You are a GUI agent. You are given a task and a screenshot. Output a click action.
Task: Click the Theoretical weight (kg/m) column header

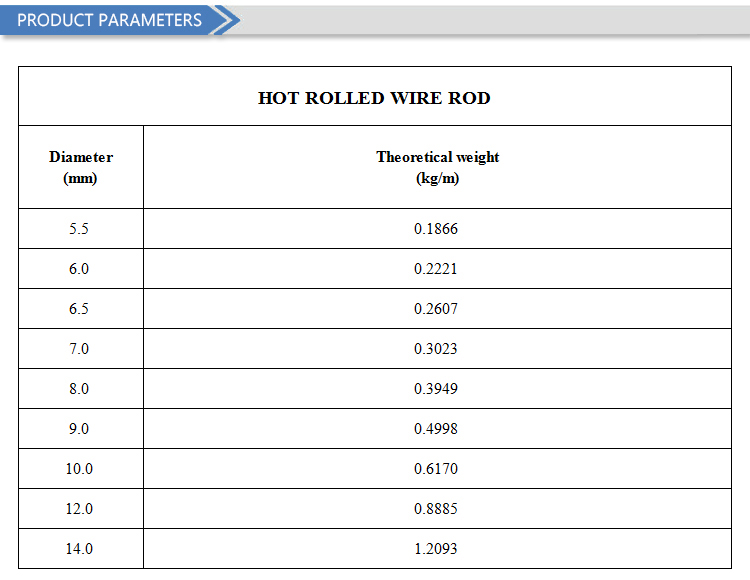437,167
